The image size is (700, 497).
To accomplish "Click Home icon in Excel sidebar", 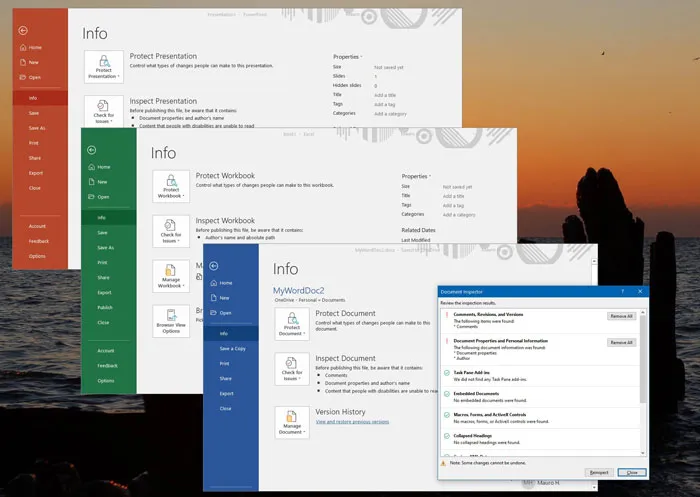I will 92,167.
